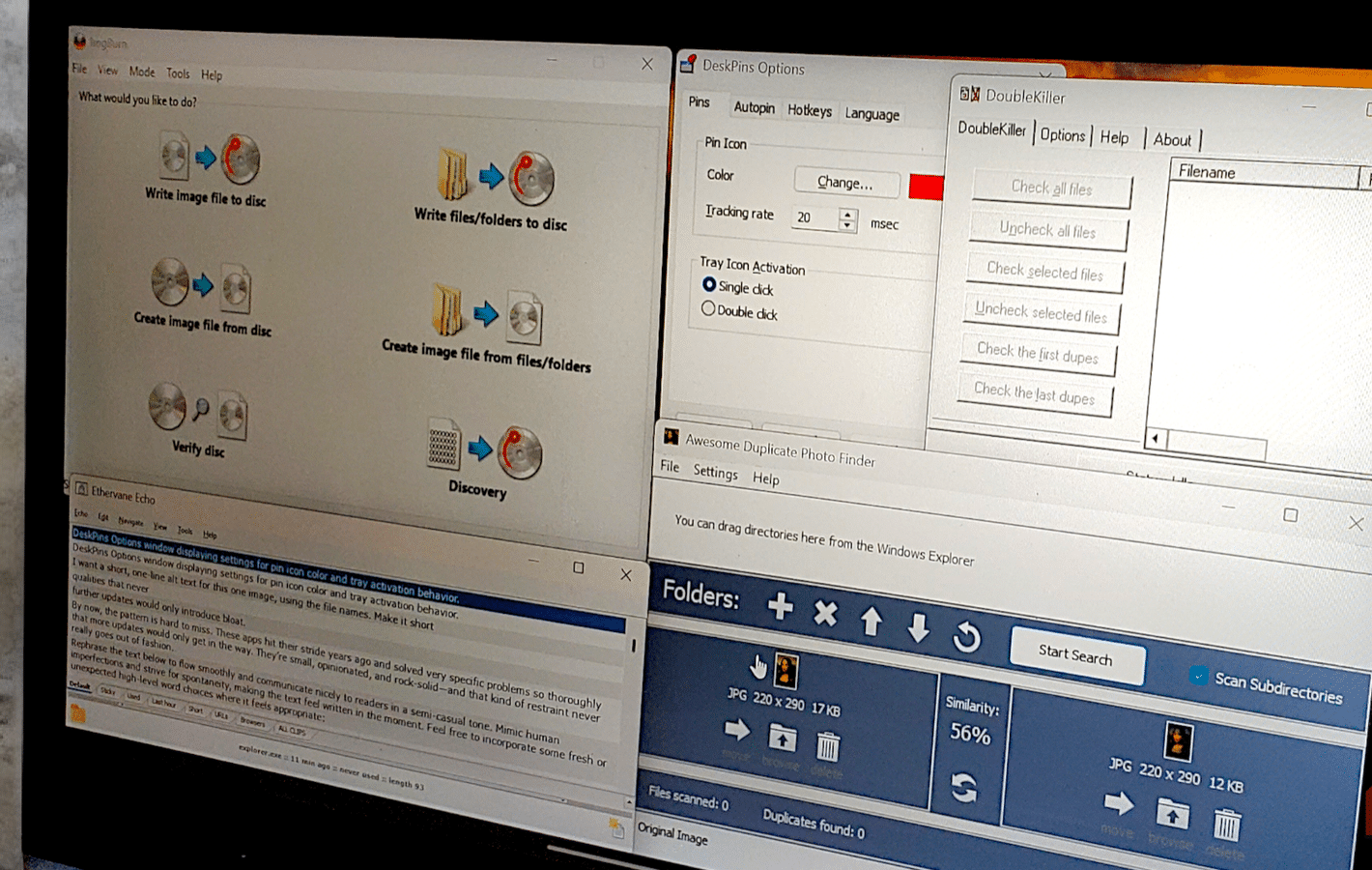Click the orange folder icon in Ethervane Echo
This screenshot has height=870, width=1372.
coord(78,713)
